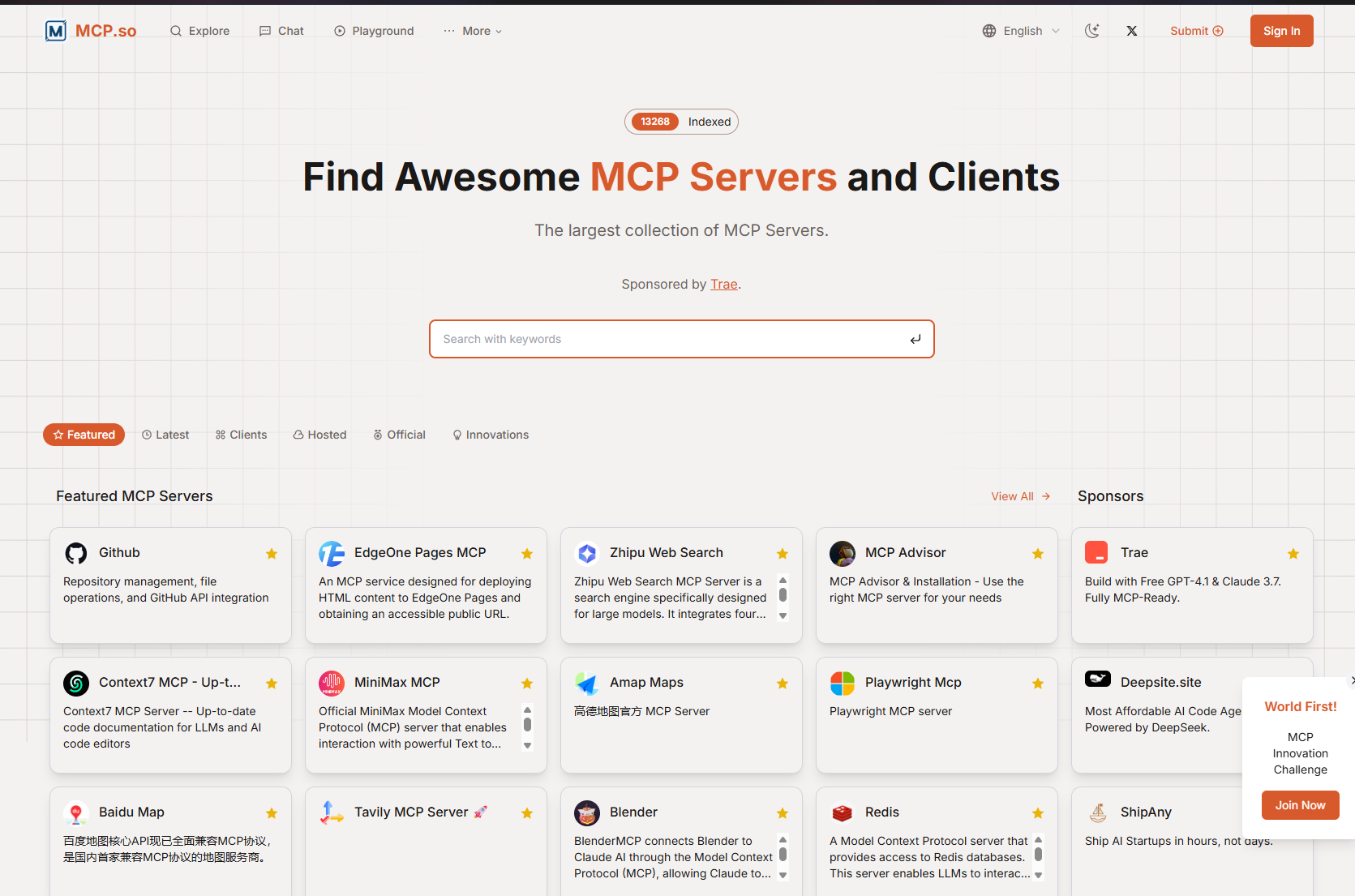Click the star on Zhipu Web Search card
The height and width of the screenshot is (896, 1355).
[x=783, y=554]
